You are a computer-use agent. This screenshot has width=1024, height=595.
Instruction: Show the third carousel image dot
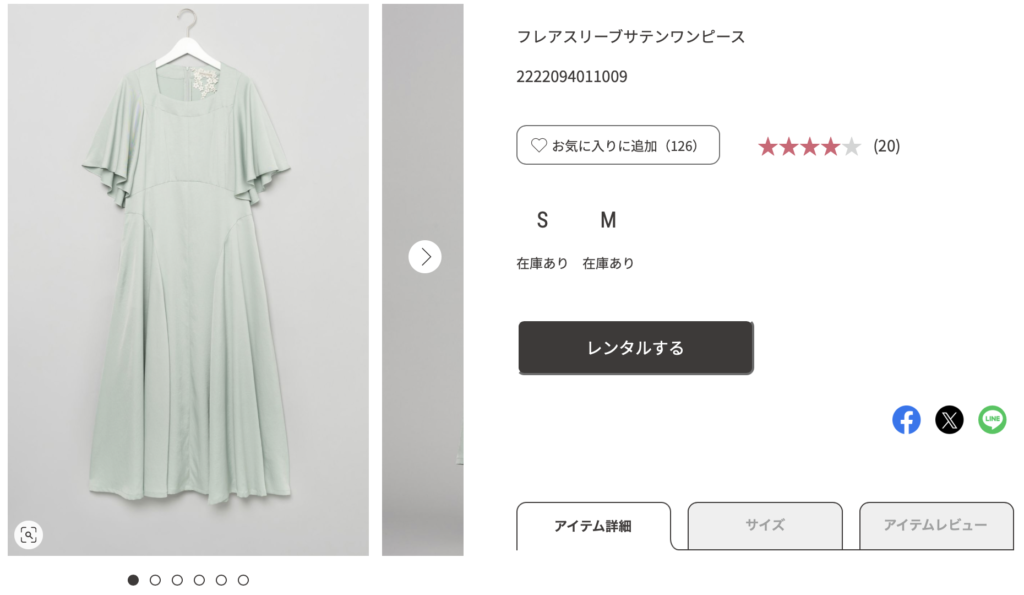pyautogui.click(x=177, y=580)
